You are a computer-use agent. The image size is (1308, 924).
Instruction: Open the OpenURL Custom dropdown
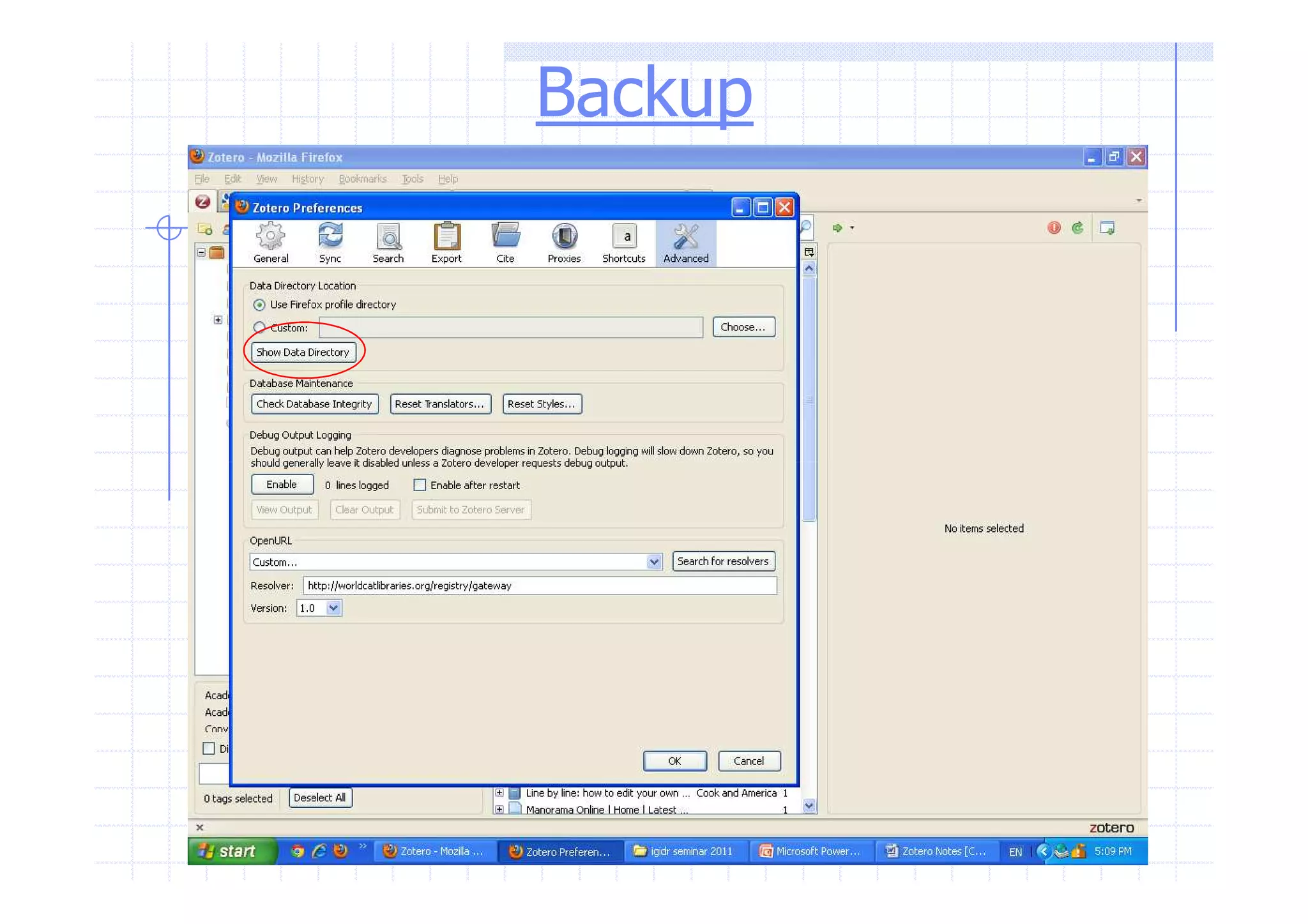653,562
